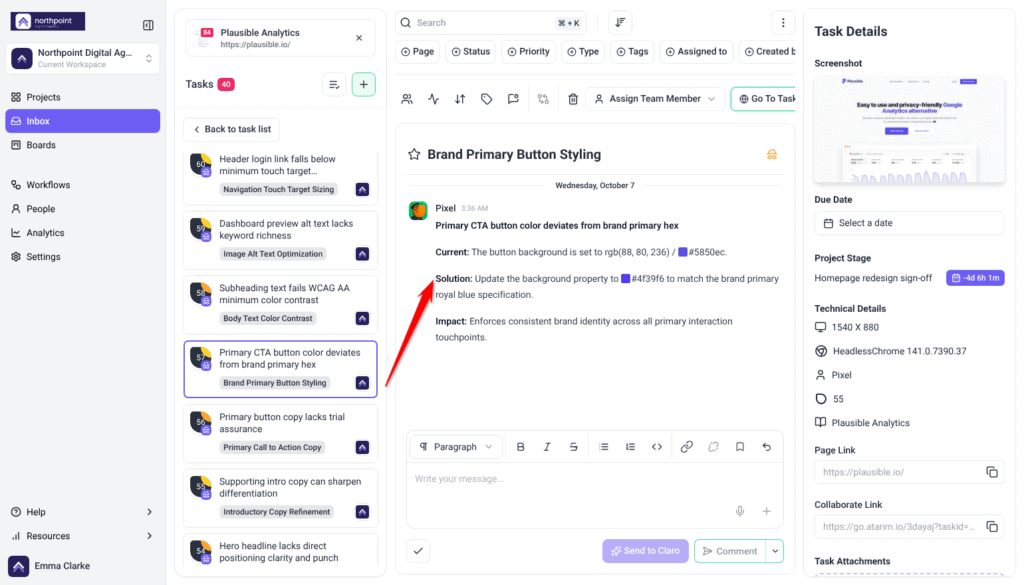Click the Comment button

[x=730, y=551]
